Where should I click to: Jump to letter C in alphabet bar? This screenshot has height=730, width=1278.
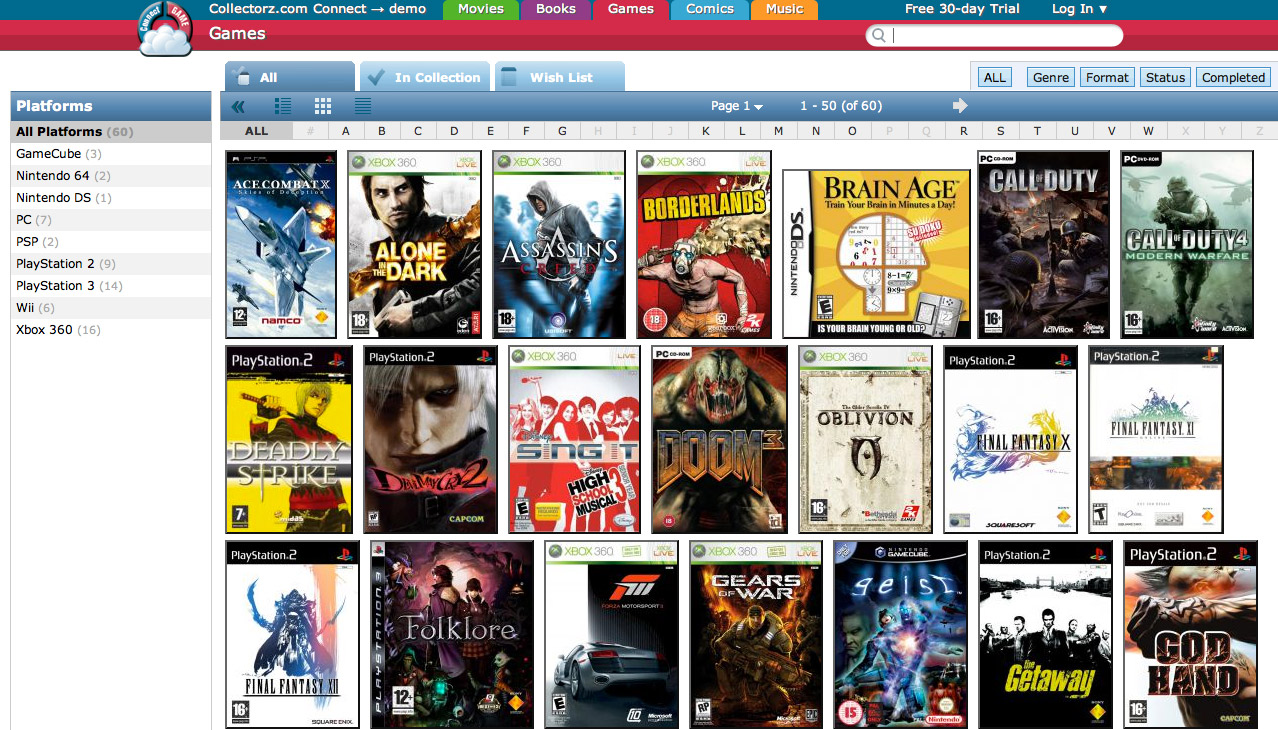[418, 131]
